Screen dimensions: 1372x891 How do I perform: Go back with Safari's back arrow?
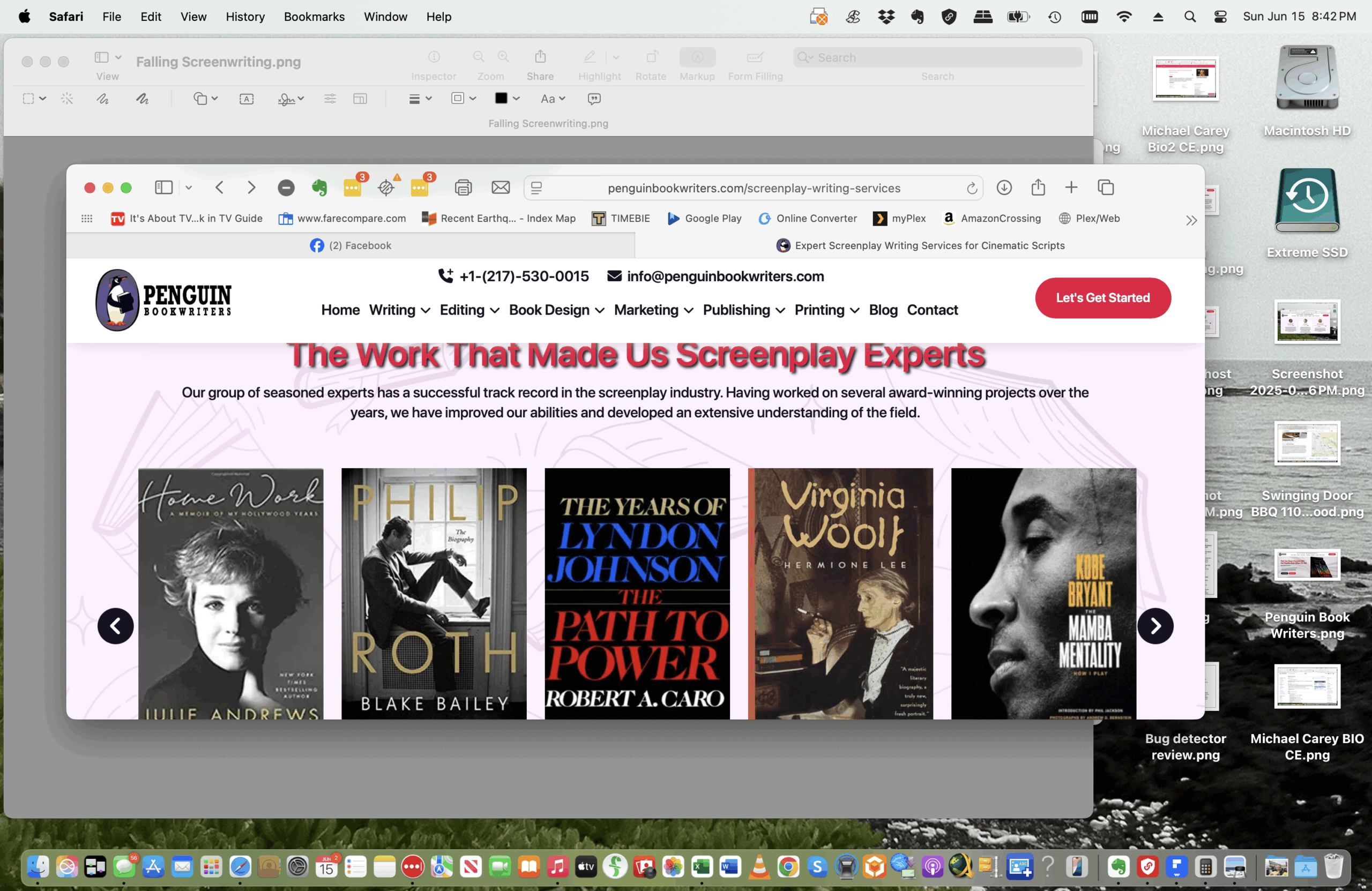point(220,188)
